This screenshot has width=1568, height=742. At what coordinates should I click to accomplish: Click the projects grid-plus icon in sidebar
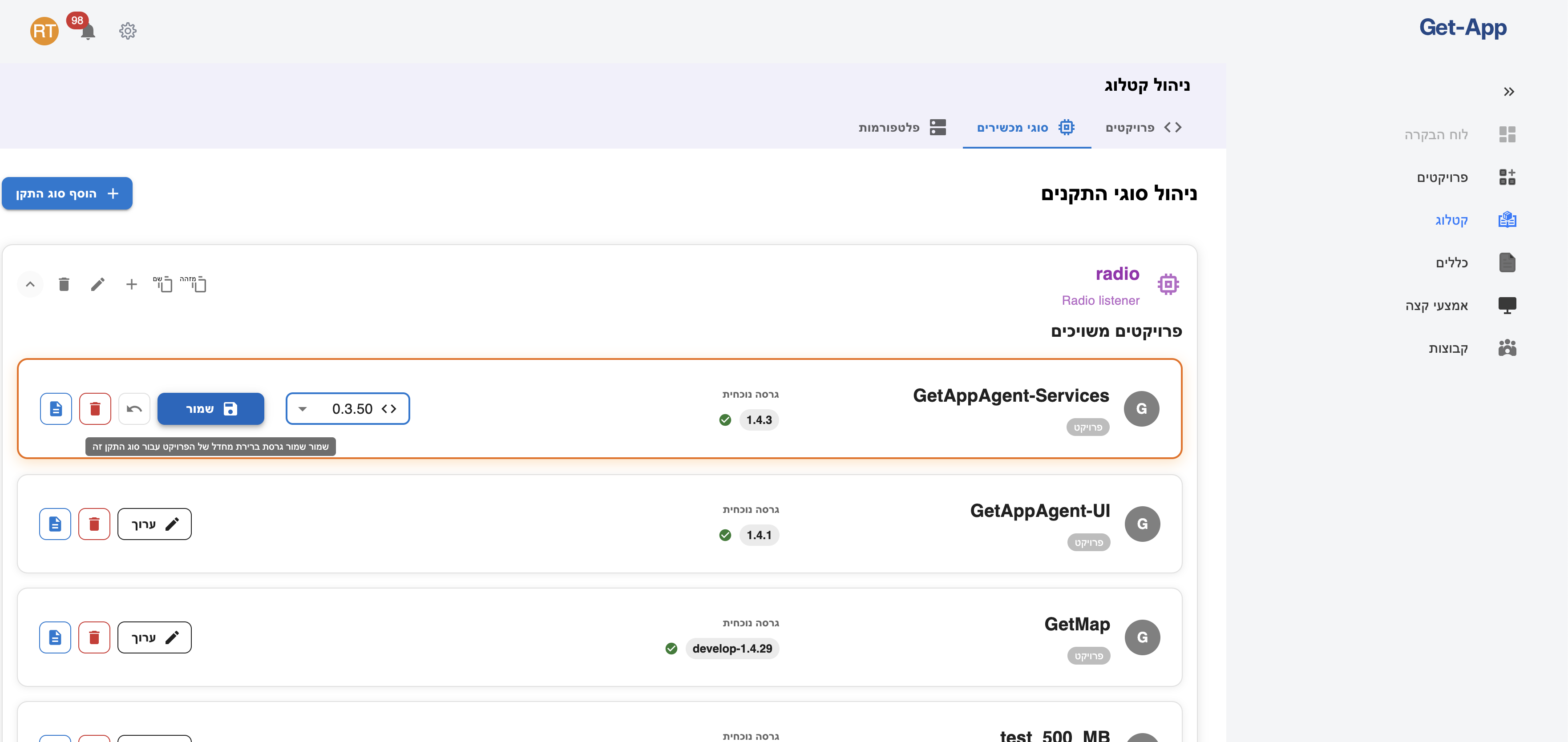(1507, 177)
